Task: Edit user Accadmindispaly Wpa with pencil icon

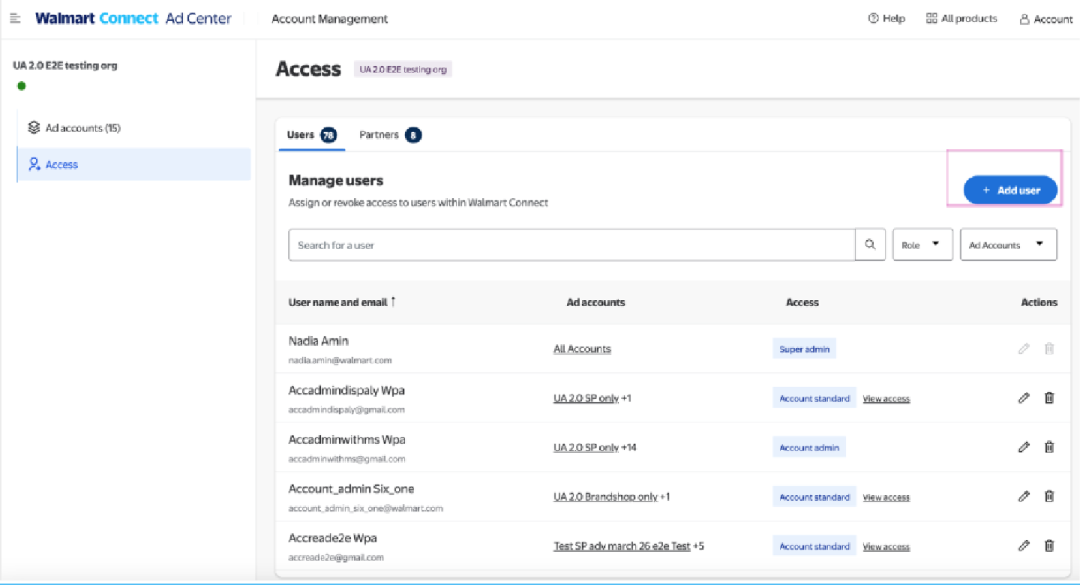Action: coord(1023,398)
